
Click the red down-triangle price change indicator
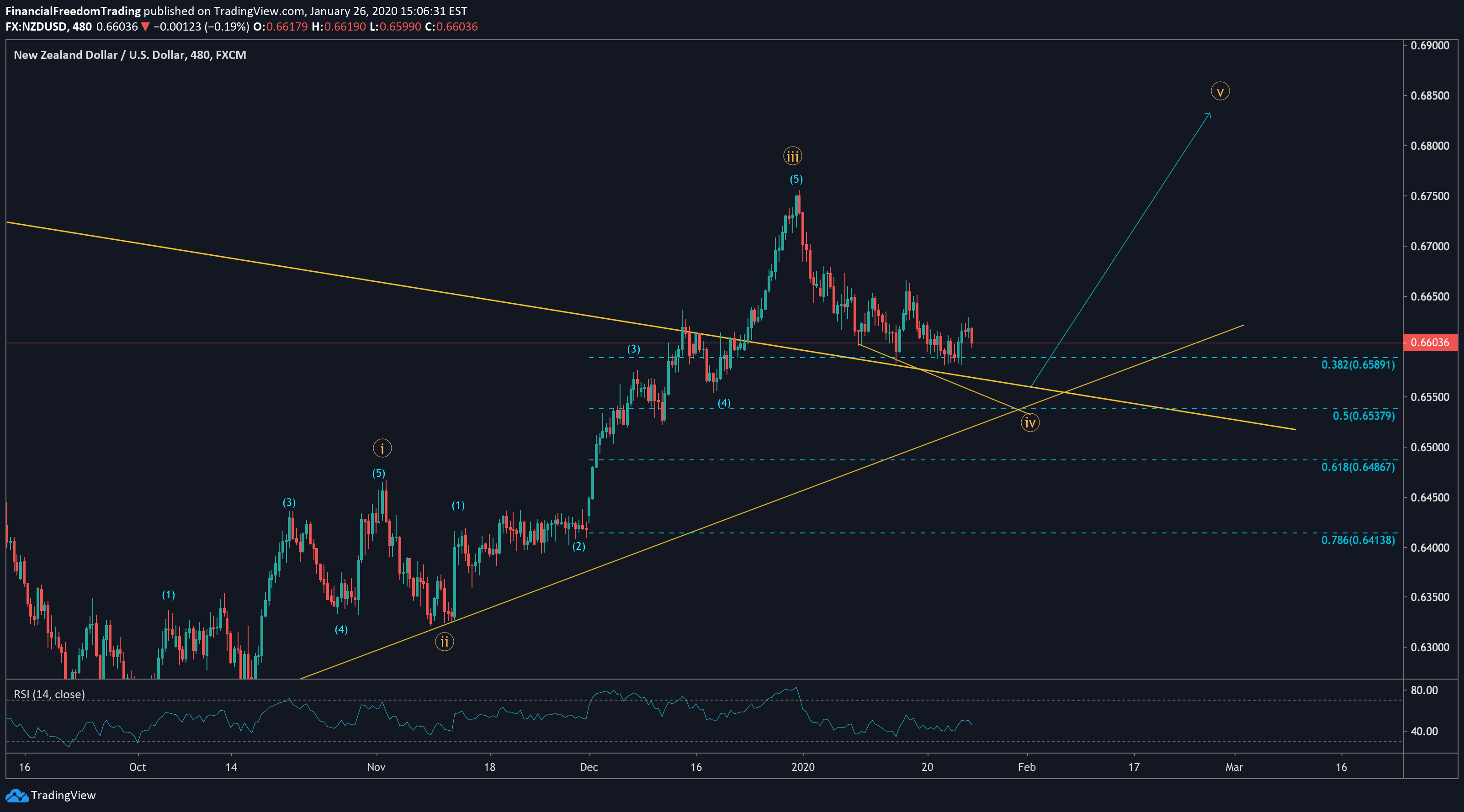(x=145, y=26)
